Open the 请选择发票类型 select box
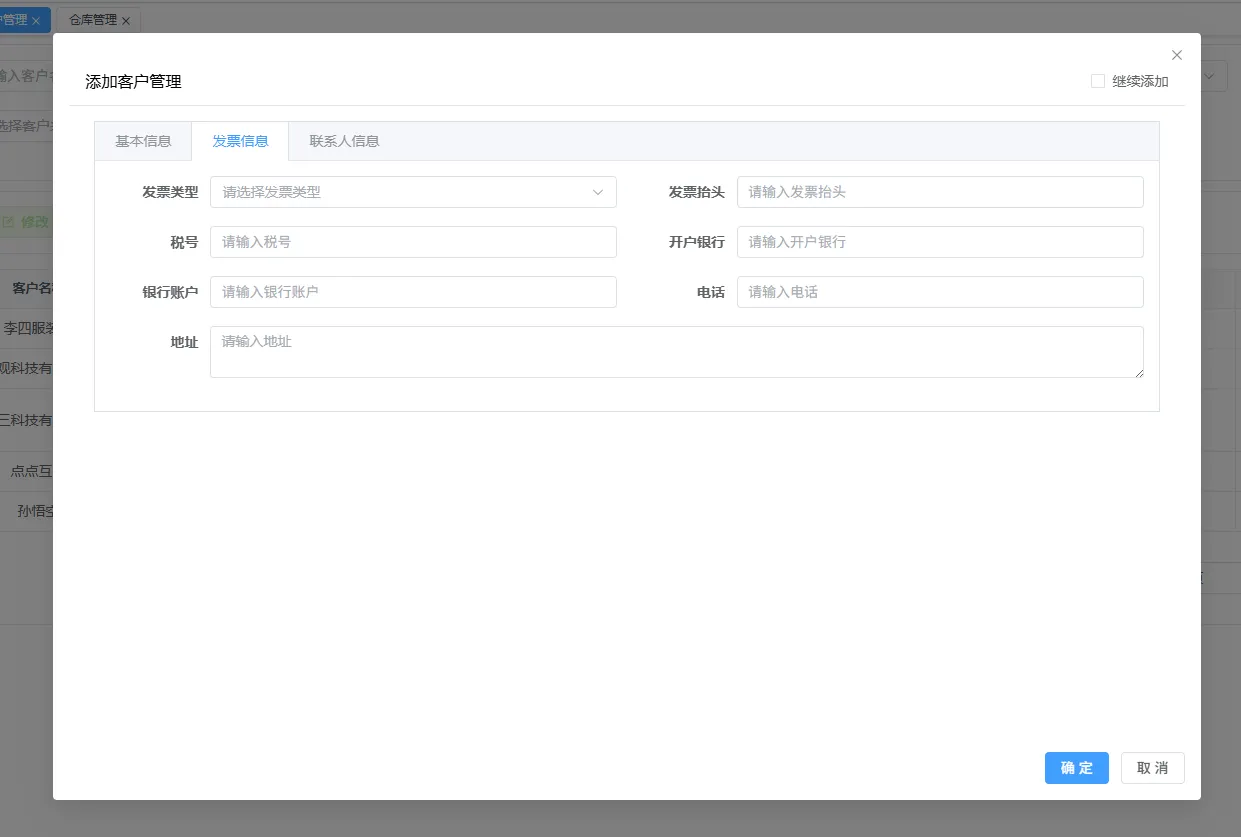Screen dimensions: 1241x837 400,192
